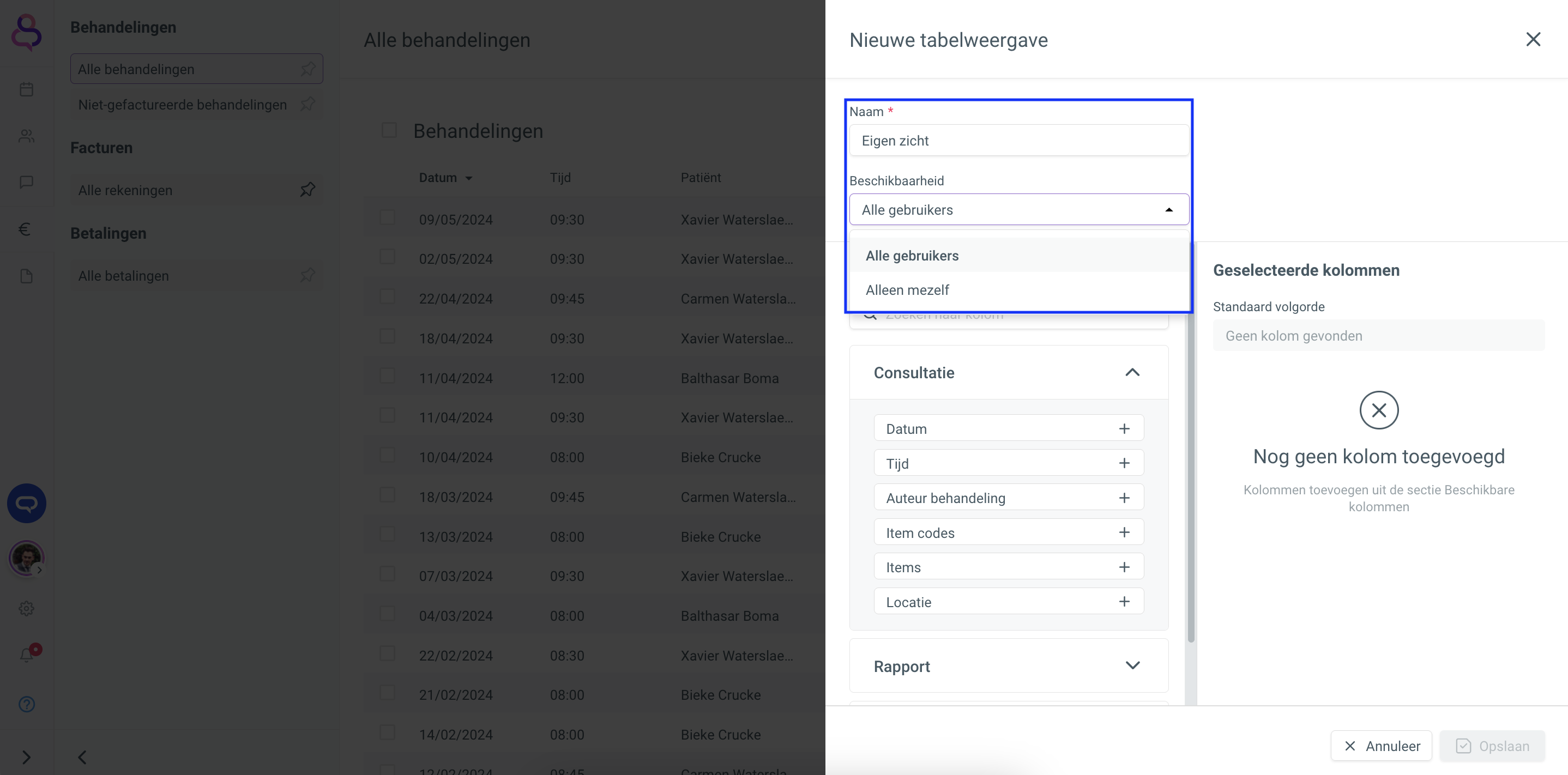
Task: Expand the Rapport section
Action: [x=1131, y=665]
